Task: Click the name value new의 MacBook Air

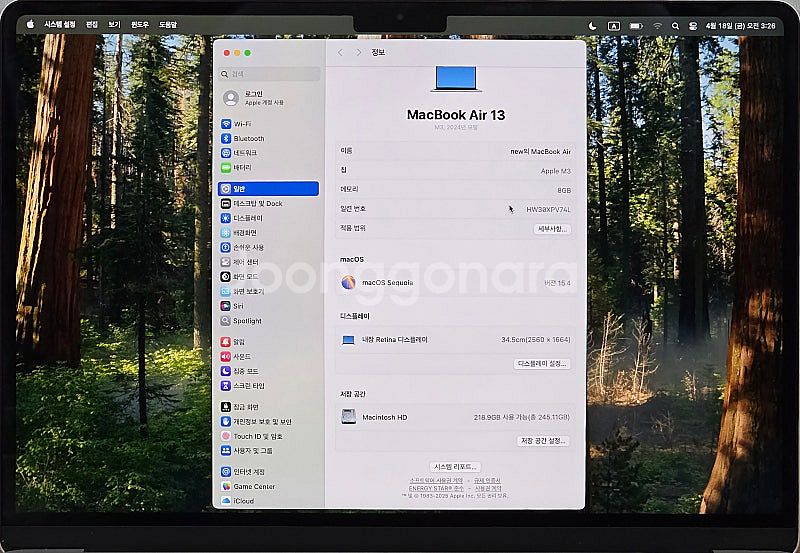Action: pos(540,152)
